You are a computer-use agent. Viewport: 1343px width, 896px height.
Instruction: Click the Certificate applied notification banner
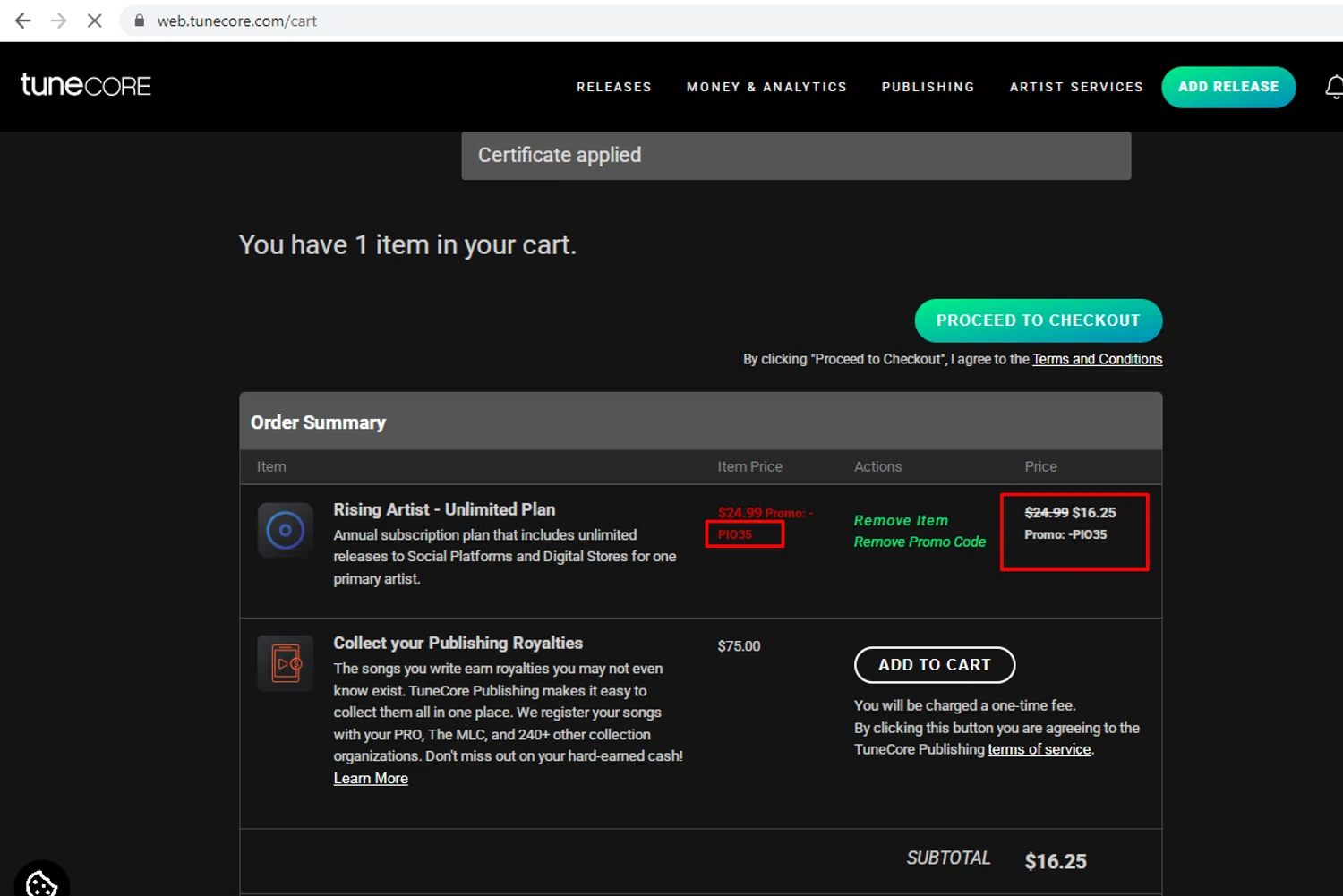pos(796,156)
